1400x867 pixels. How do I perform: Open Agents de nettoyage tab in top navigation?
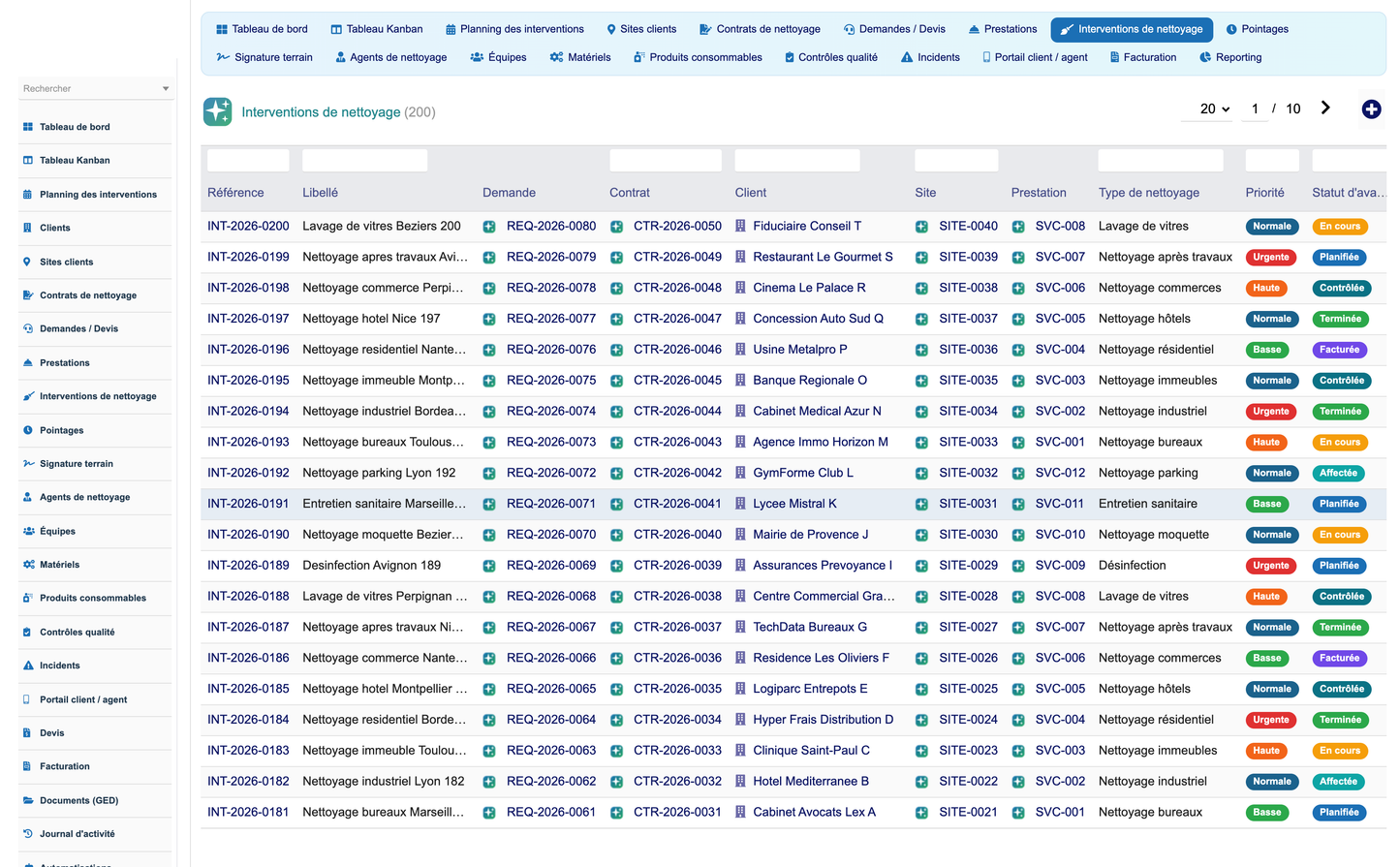point(391,57)
